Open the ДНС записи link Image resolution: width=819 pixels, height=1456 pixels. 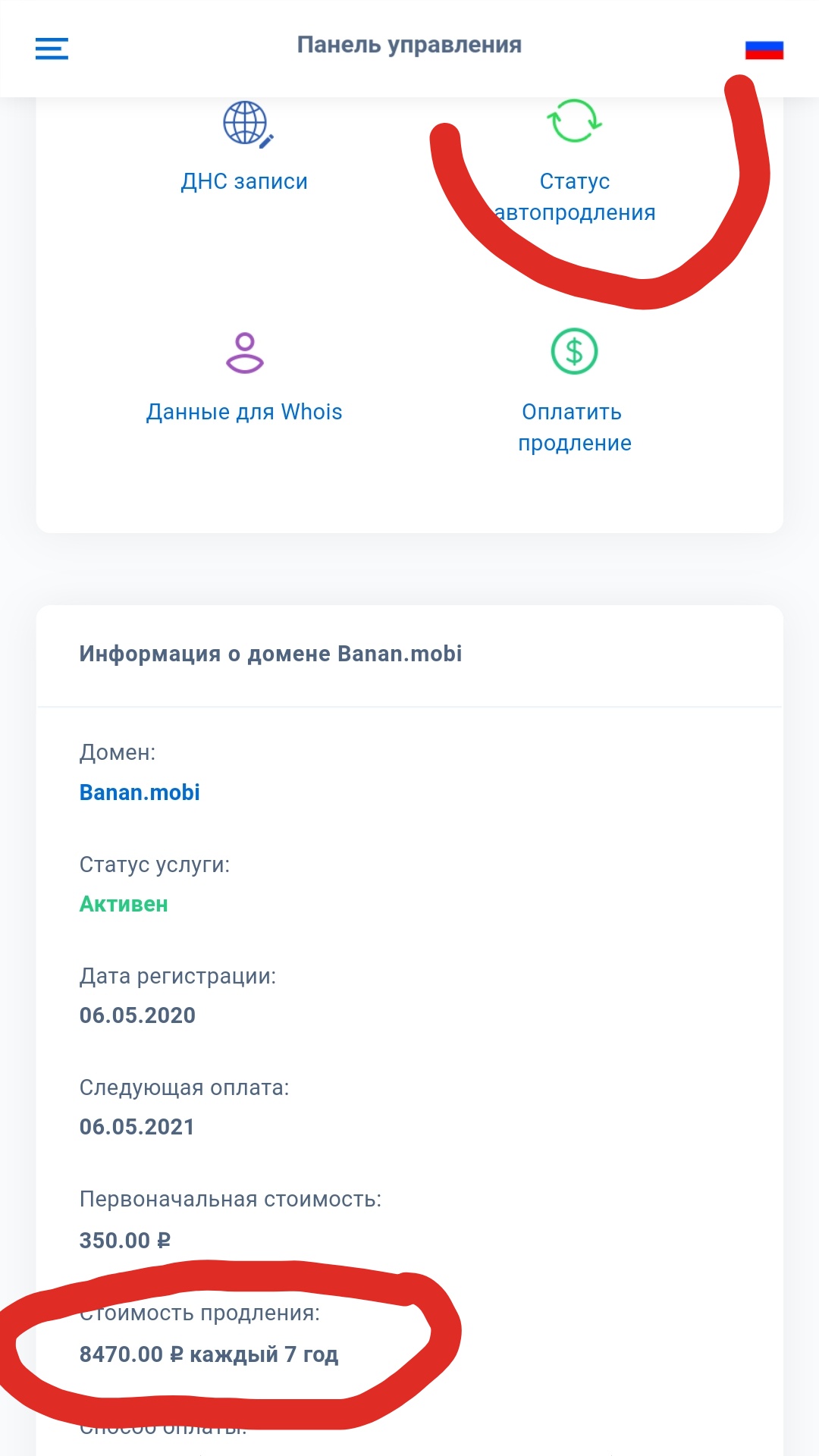point(244,181)
